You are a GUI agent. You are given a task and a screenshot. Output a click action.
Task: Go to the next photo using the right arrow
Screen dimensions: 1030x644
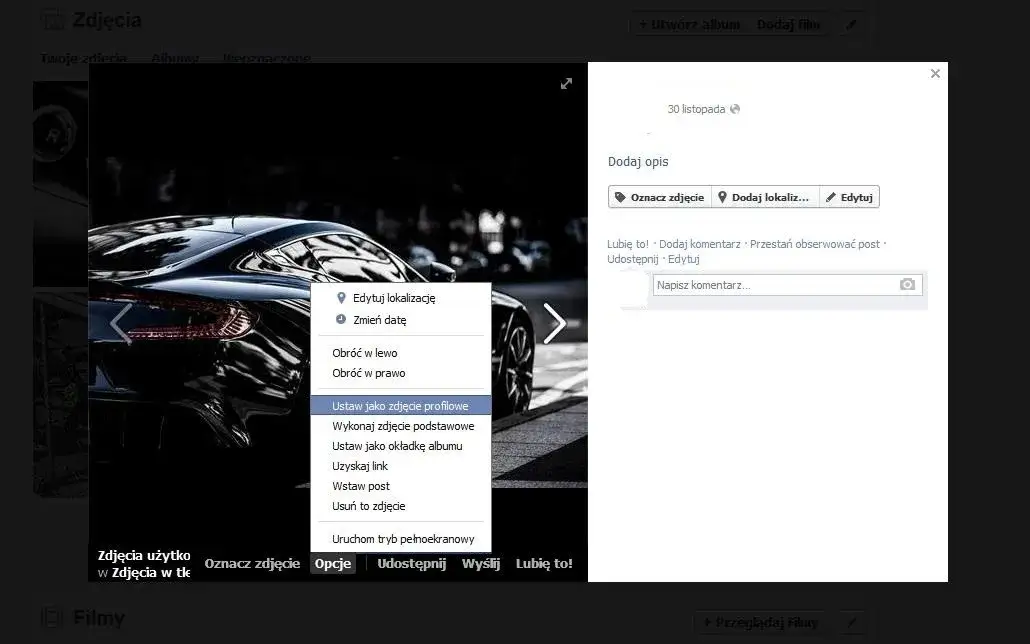tap(555, 323)
